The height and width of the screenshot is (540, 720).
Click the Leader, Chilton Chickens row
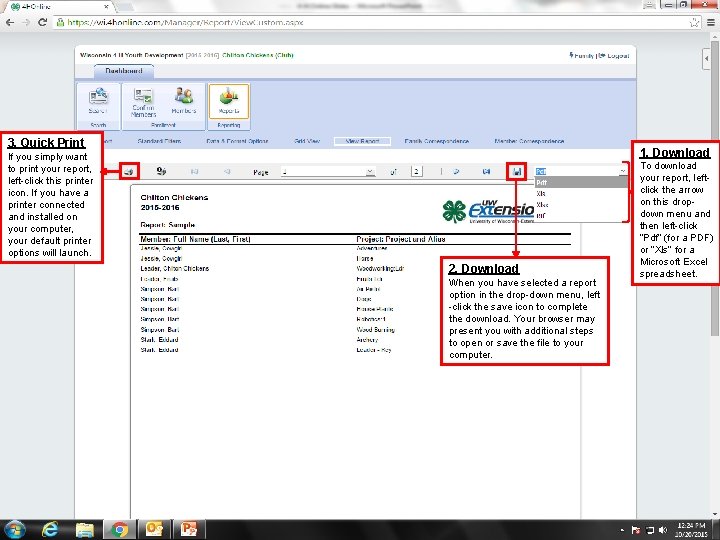click(174, 269)
